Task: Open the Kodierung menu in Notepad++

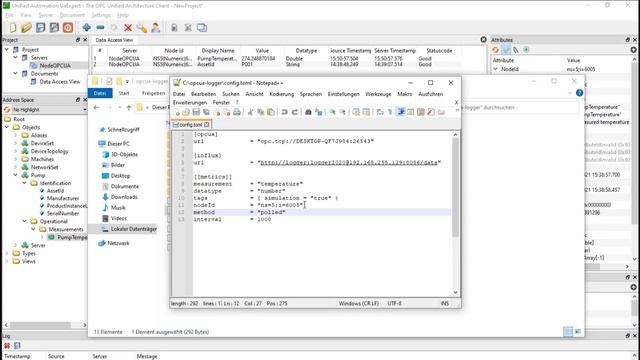Action: point(281,94)
